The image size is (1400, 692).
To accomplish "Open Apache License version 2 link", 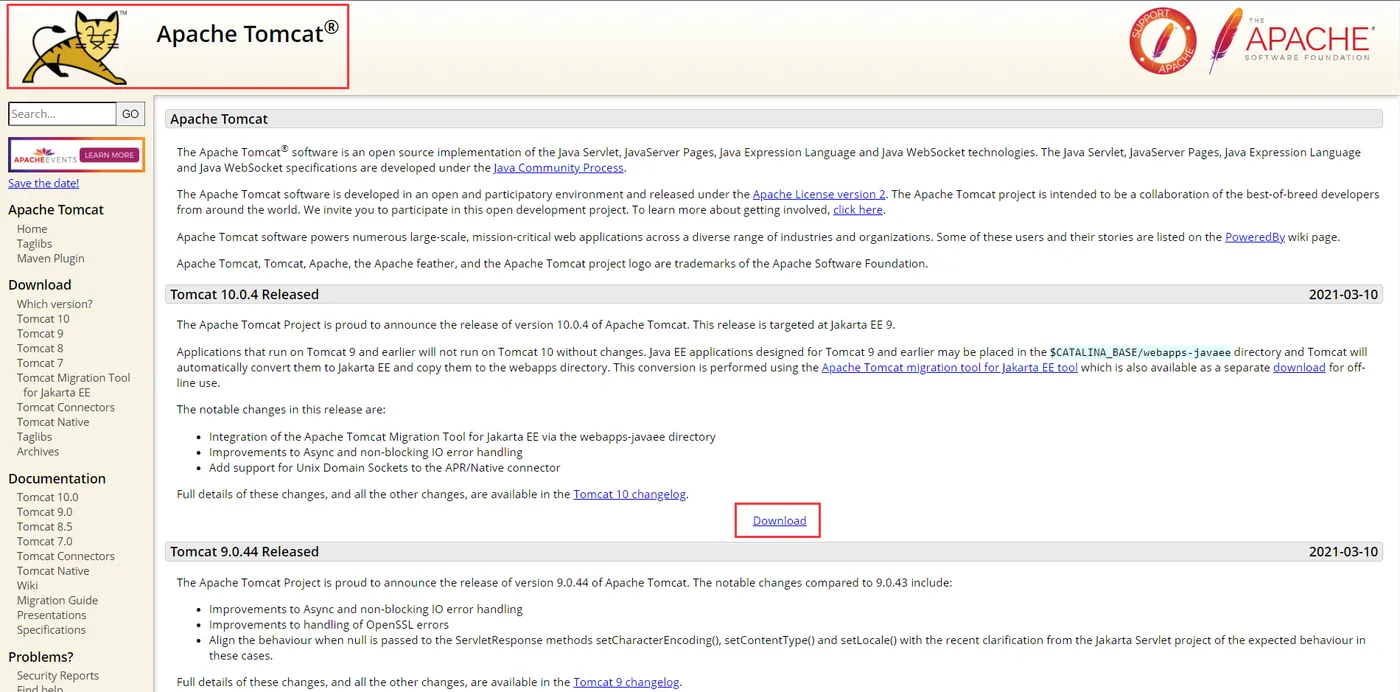I will click(819, 194).
